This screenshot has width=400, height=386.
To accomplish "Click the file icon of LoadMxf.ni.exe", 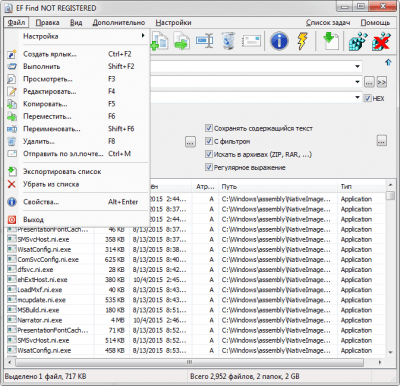I will click(x=12, y=290).
